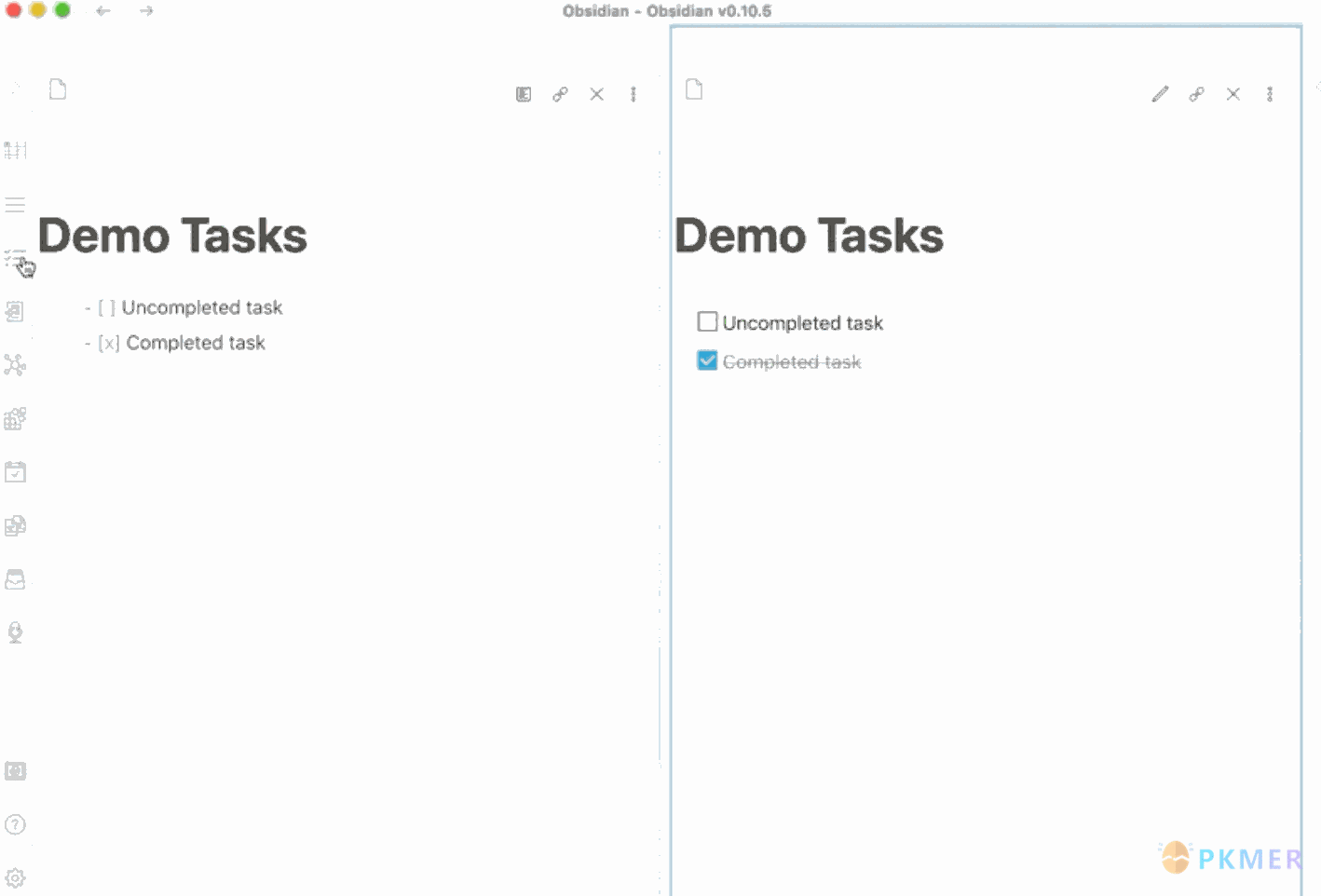1321x896 pixels.
Task: Click the inbox tray icon in the ribbon
Action: [x=15, y=579]
